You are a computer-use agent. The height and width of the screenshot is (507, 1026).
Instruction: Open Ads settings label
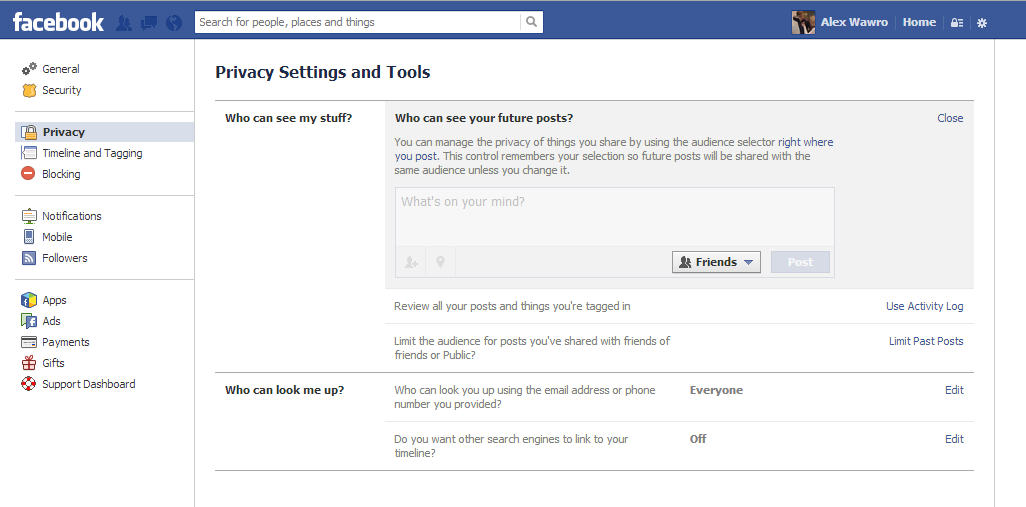[x=52, y=321]
